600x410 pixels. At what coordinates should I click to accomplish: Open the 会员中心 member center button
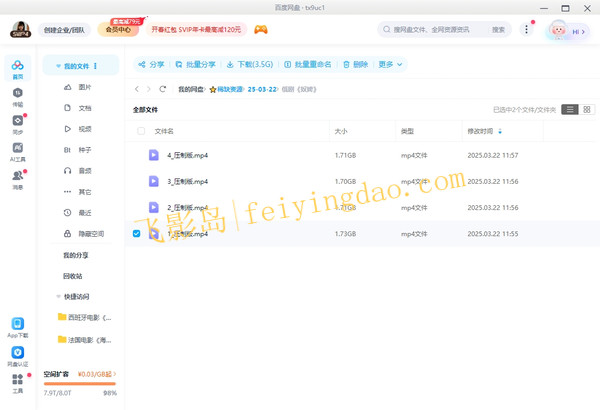(x=118, y=29)
